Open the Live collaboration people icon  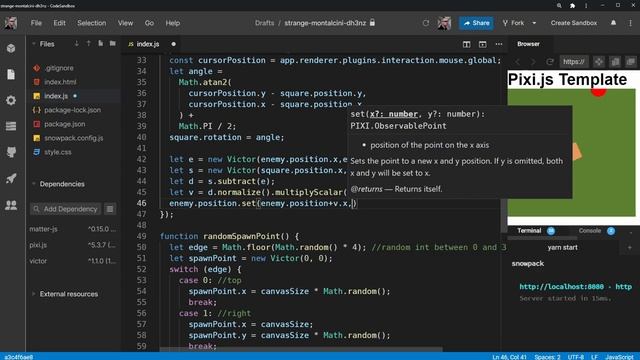(x=11, y=204)
